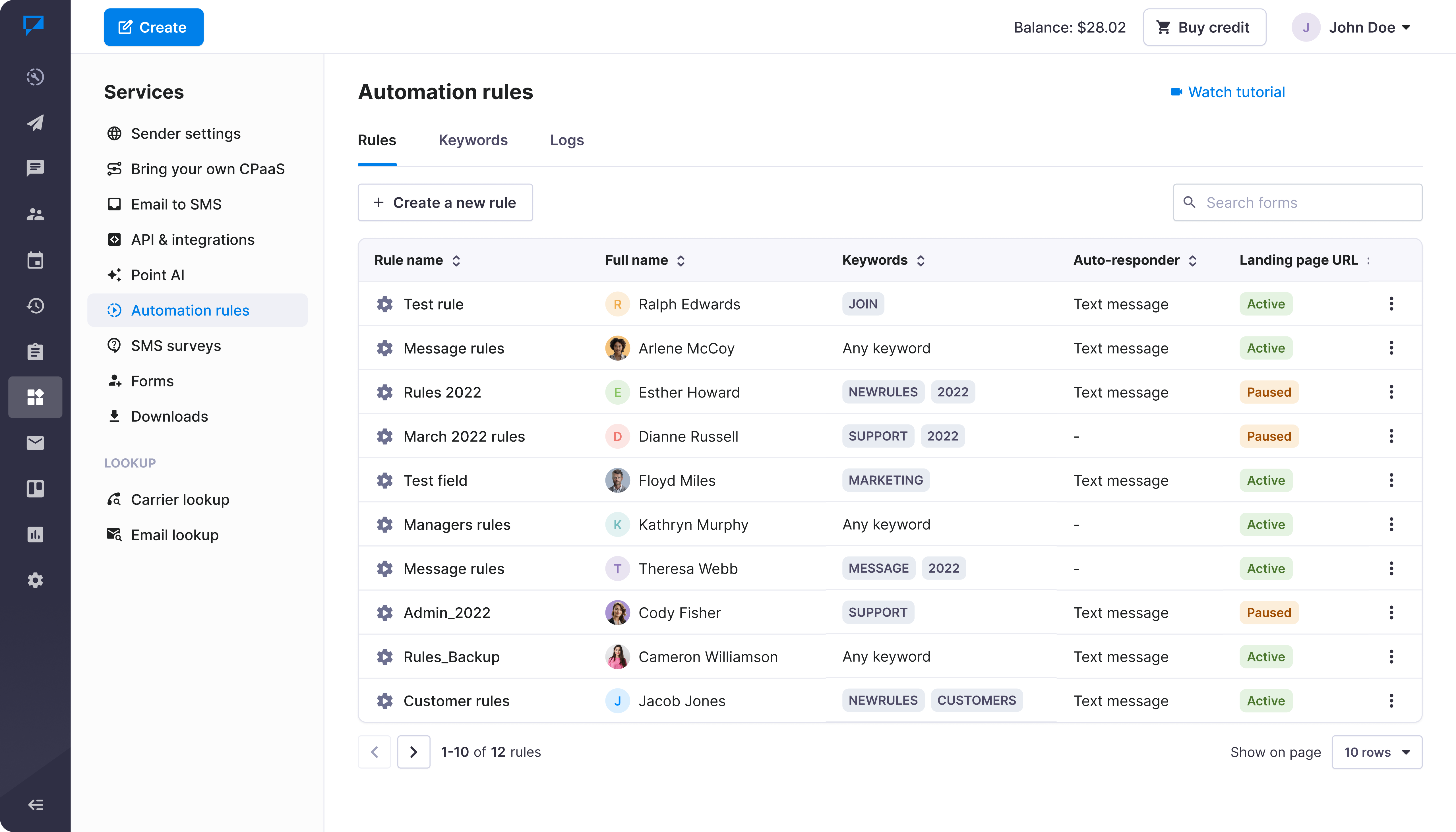Open the chat messages icon in sidebar
Image resolution: width=1456 pixels, height=832 pixels.
click(36, 168)
